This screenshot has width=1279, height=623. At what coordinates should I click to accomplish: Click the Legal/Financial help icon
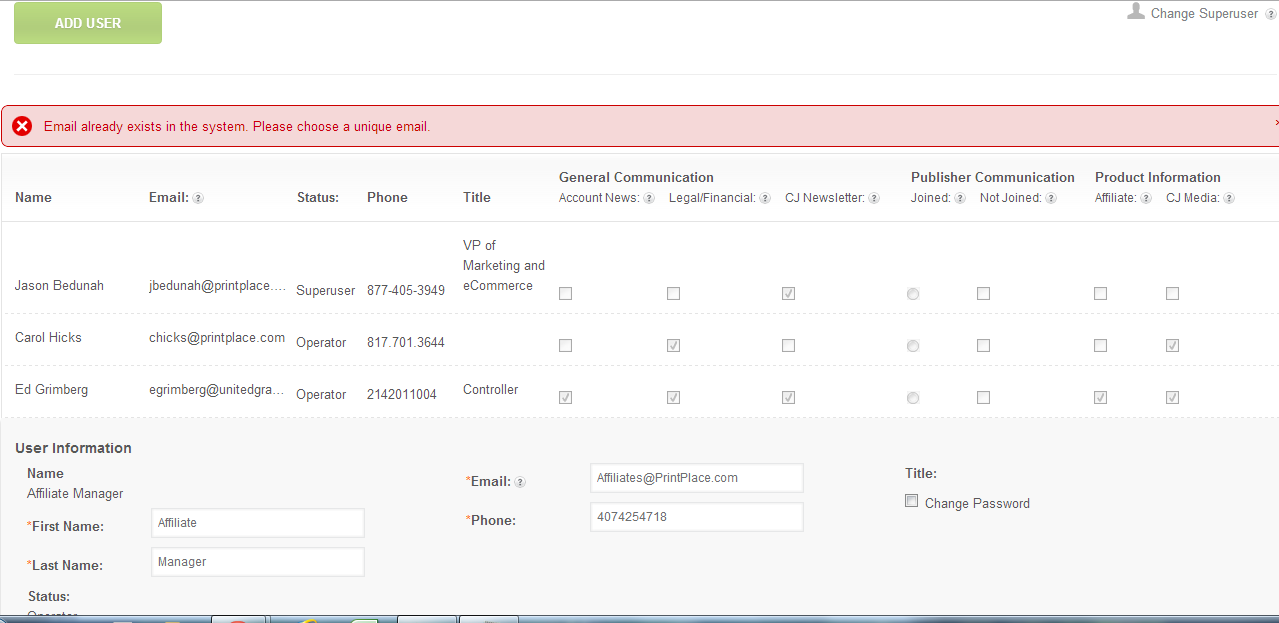765,198
